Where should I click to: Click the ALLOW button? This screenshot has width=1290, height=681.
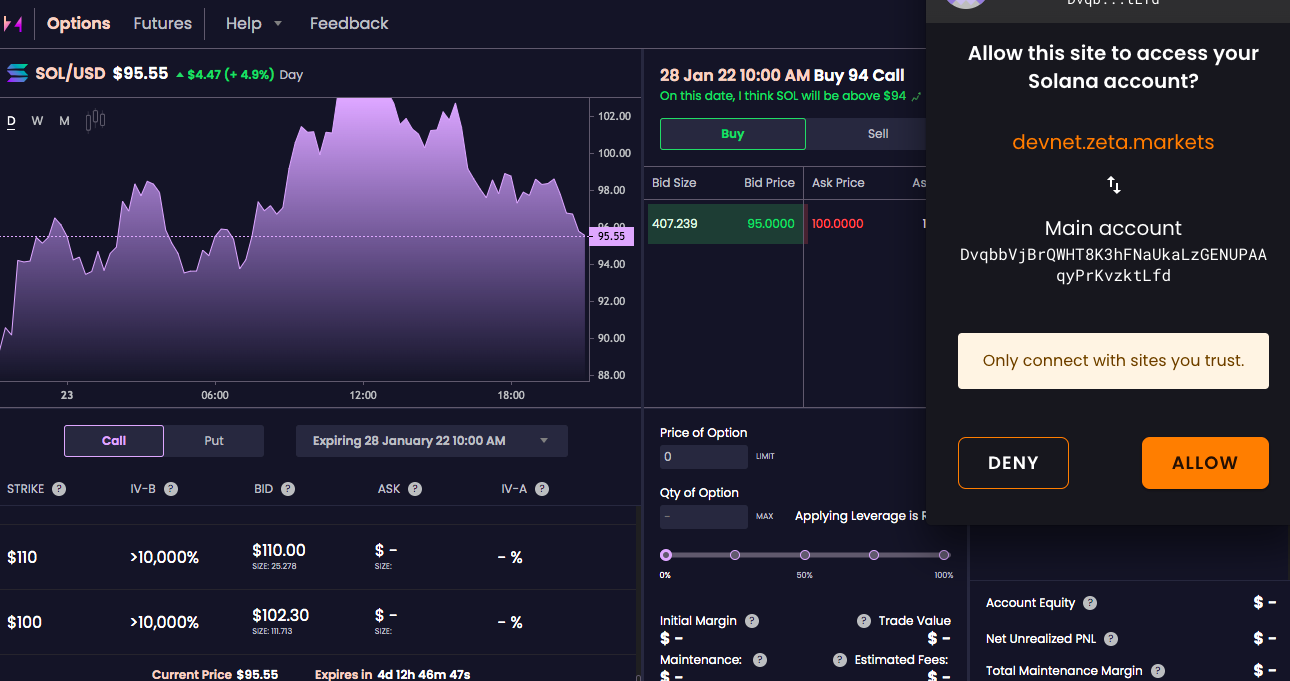(x=1205, y=463)
